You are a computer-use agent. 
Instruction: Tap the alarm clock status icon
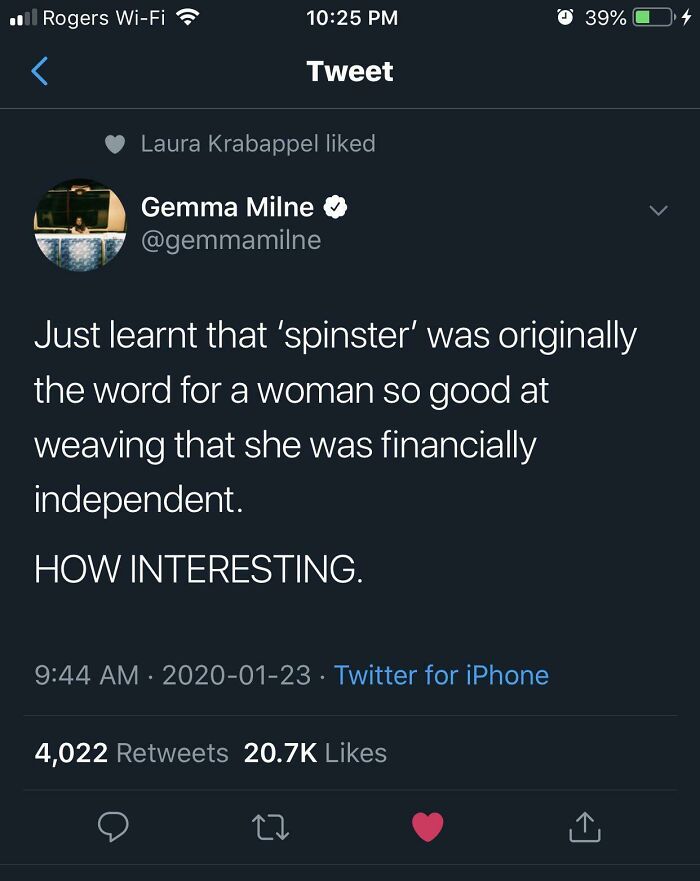(564, 18)
